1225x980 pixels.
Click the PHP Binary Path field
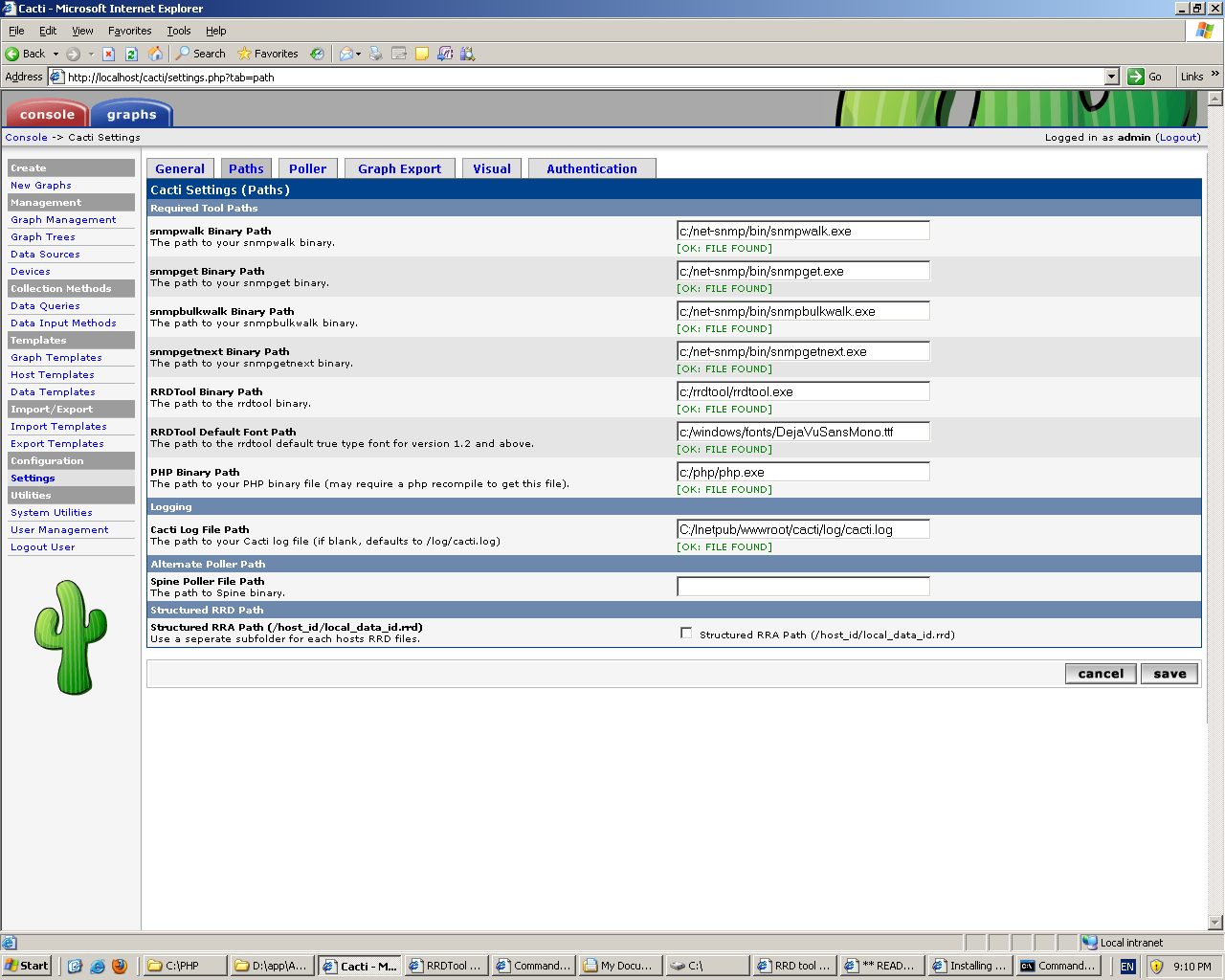(803, 472)
